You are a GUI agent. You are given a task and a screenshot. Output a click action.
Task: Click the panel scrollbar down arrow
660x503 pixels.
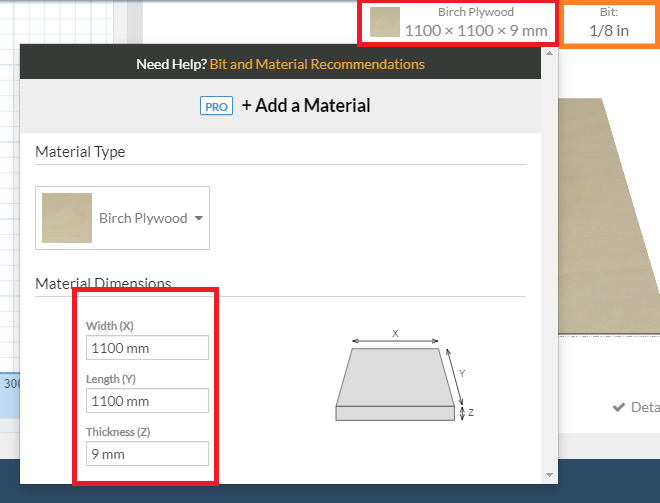(x=549, y=475)
